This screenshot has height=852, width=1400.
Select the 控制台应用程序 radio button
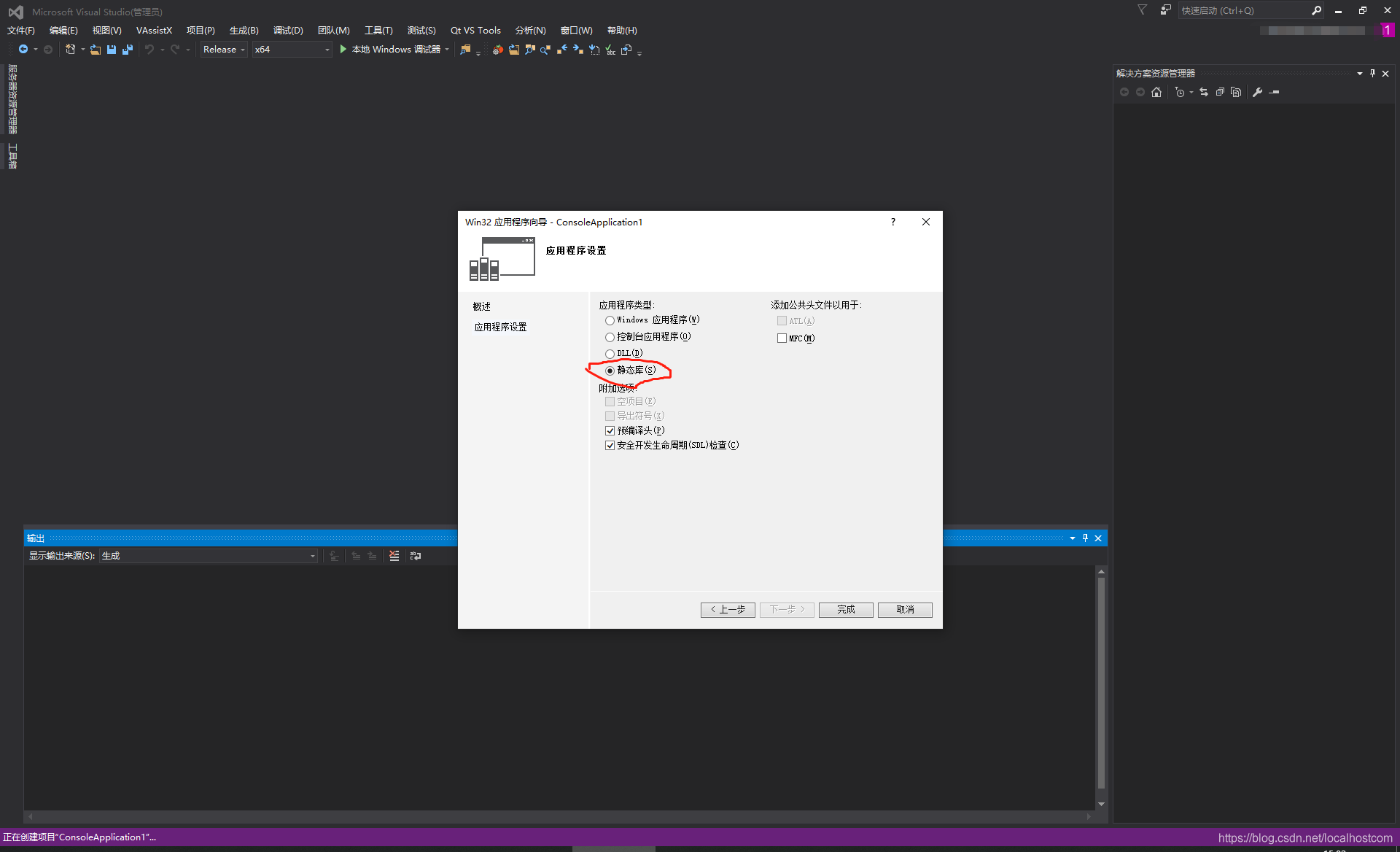[x=610, y=337]
